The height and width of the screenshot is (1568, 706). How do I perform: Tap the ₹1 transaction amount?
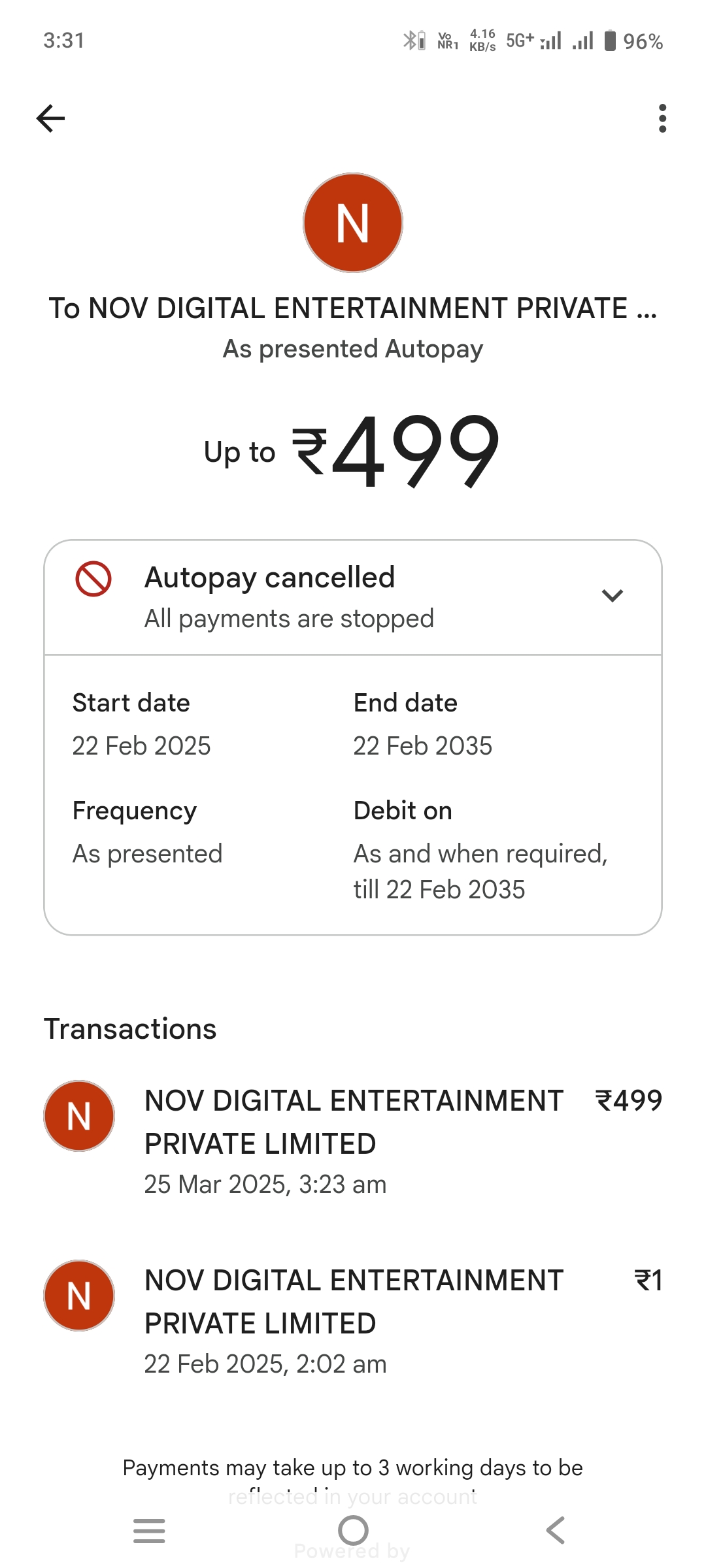(648, 1281)
